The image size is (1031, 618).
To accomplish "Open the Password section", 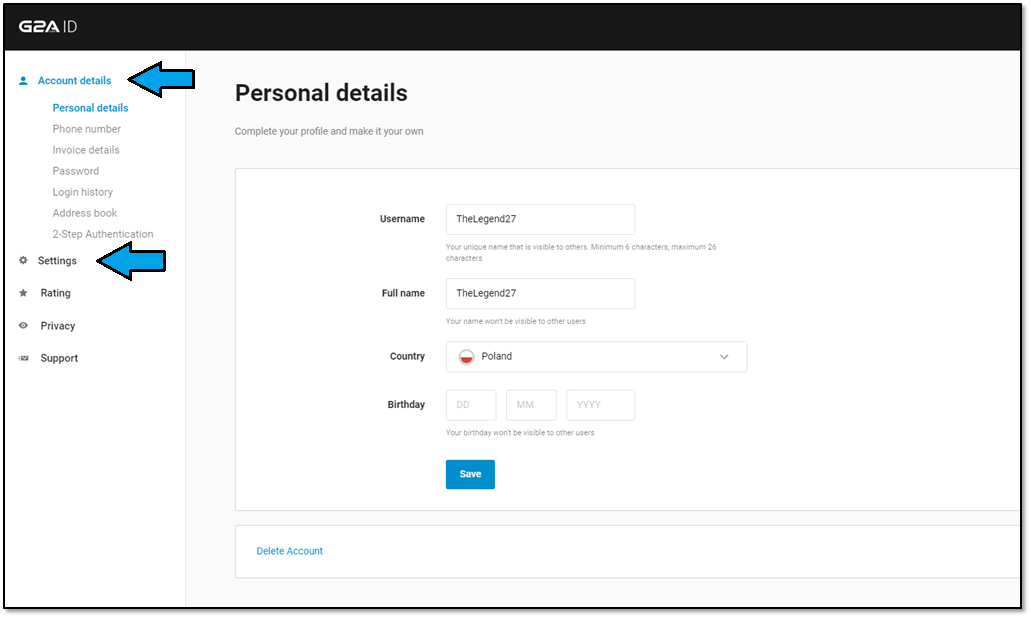I will click(76, 171).
